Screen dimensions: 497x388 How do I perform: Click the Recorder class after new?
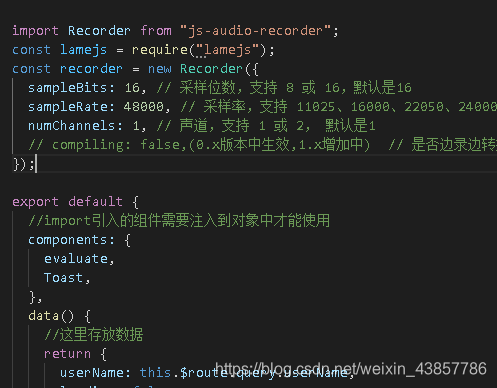[211, 69]
